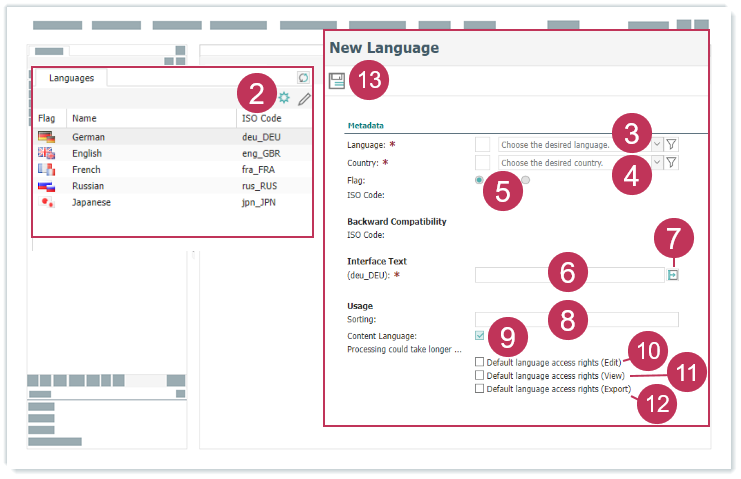Click the German flag icon in list
Viewport: 741px width, 479px height.
[46, 137]
